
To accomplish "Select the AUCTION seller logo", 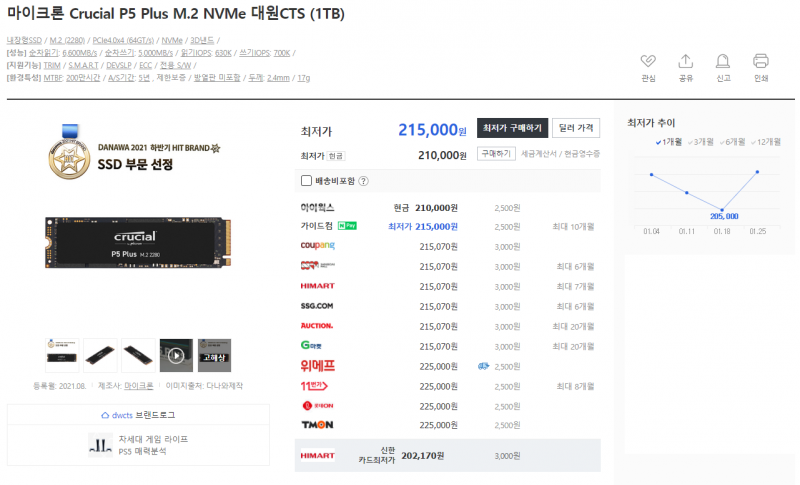I will click(x=317, y=326).
